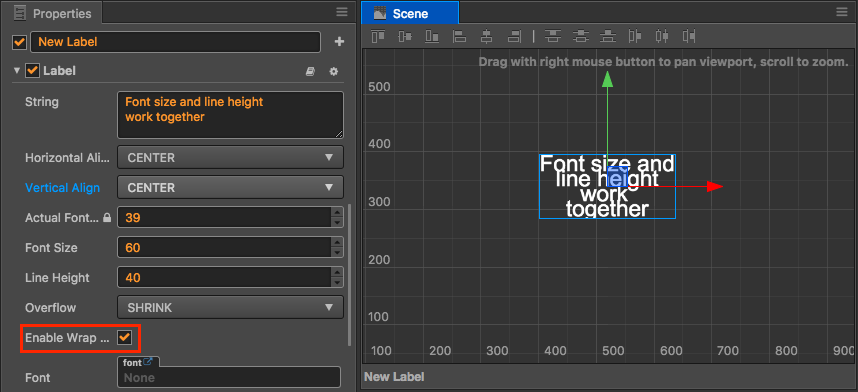The width and height of the screenshot is (858, 392).
Task: Click the distribute top edges icon
Action: [x=553, y=36]
